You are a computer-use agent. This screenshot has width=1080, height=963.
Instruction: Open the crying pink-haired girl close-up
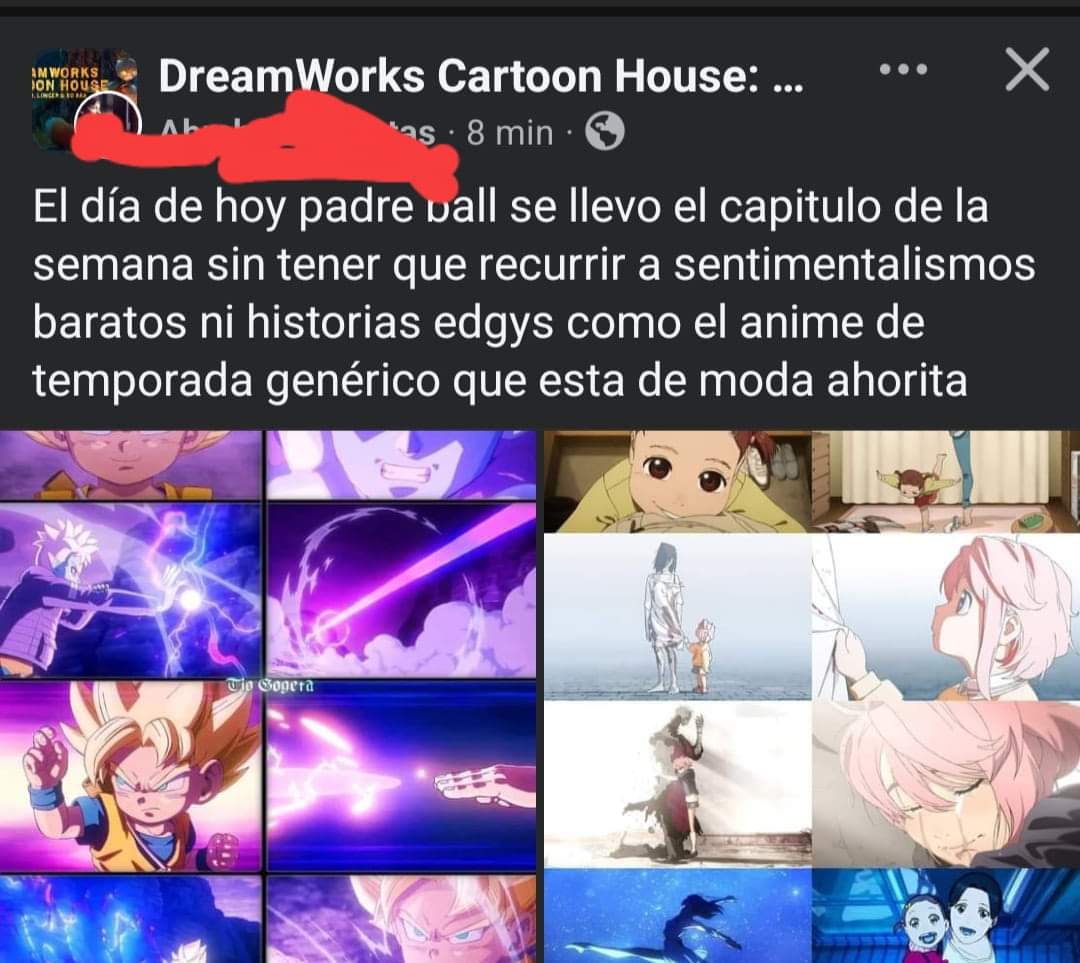click(946, 784)
